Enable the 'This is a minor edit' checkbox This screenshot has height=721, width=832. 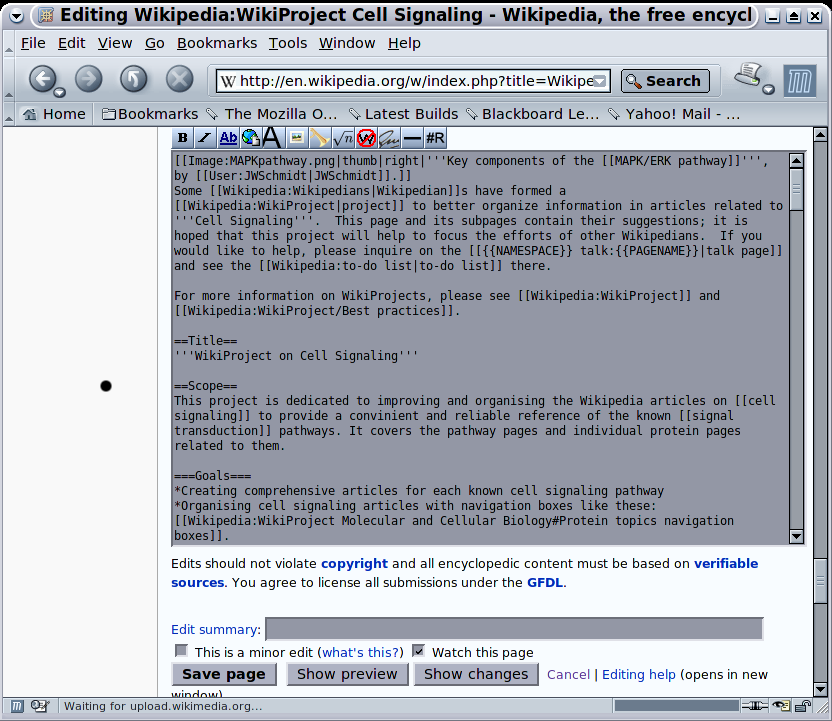181,650
